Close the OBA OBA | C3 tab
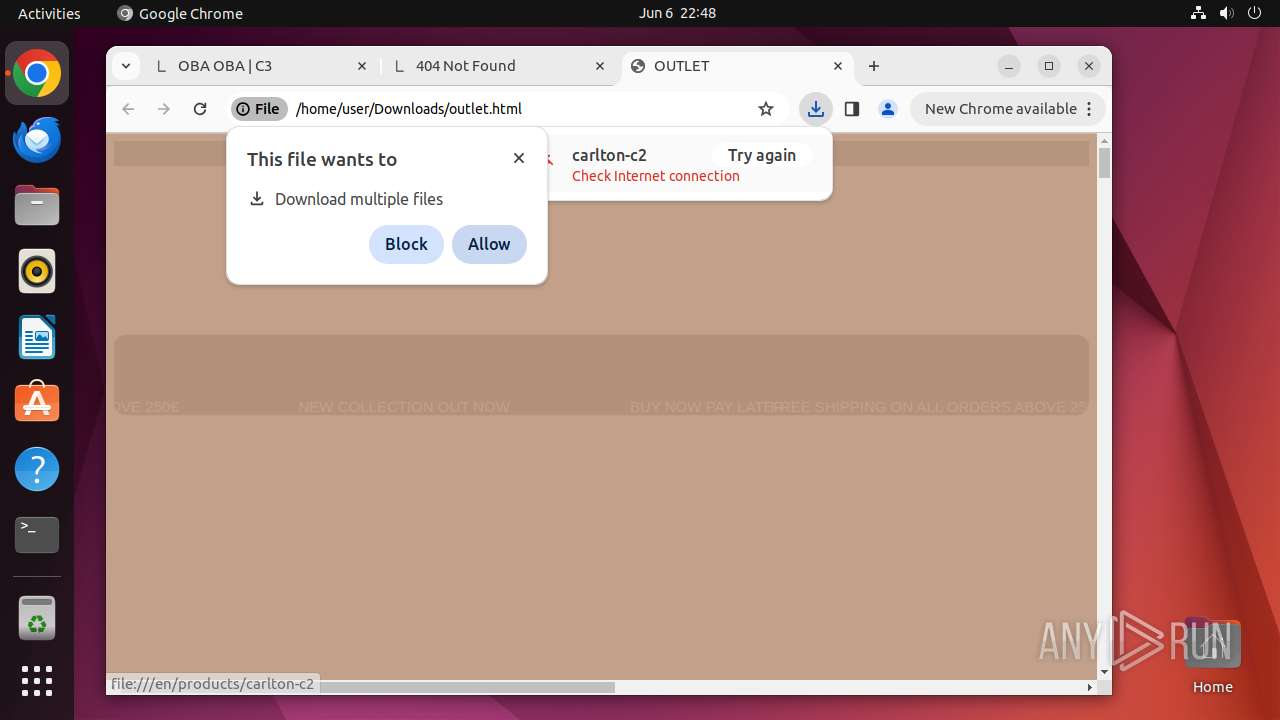This screenshot has height=720, width=1280. [362, 66]
